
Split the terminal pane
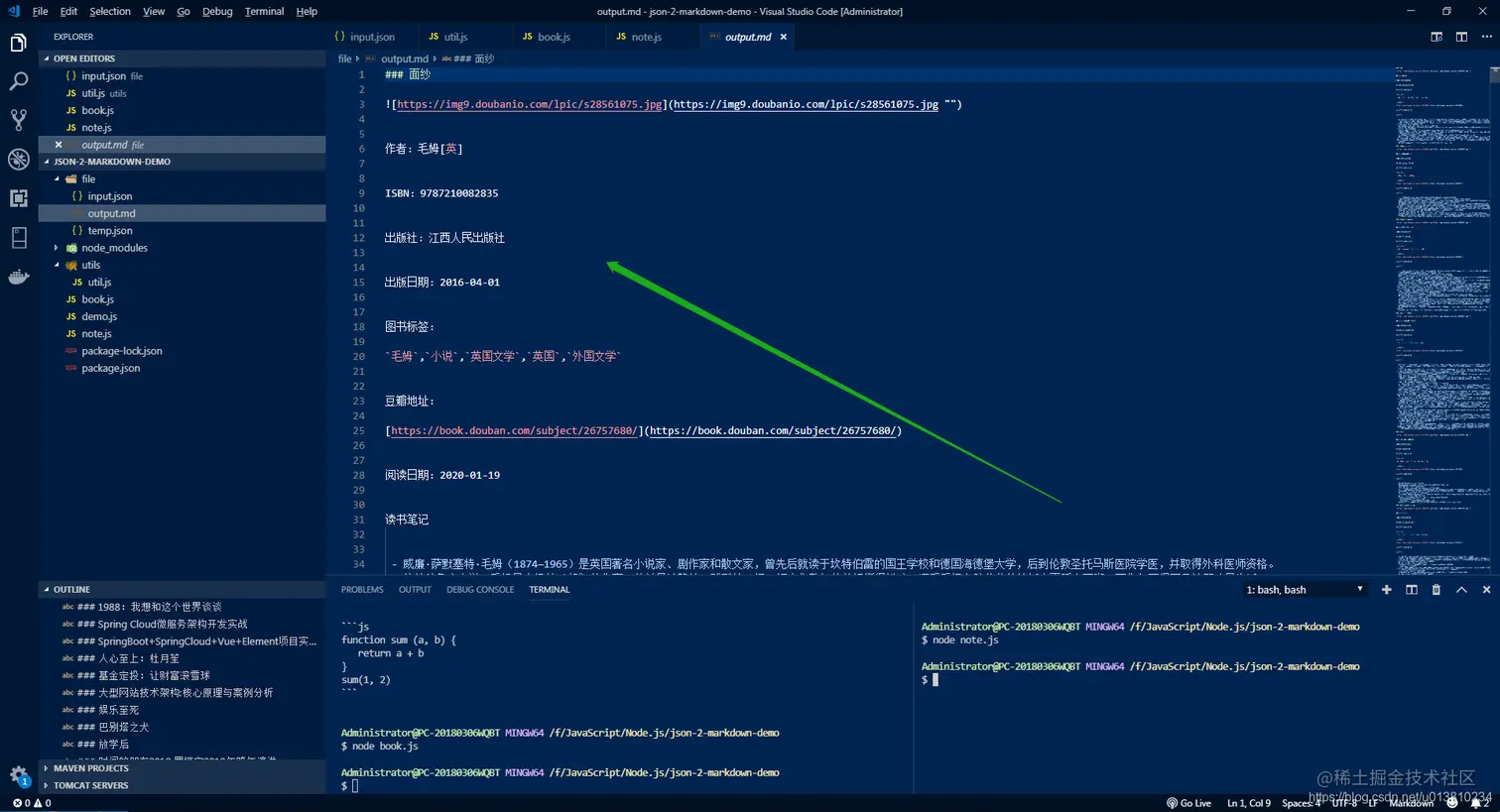point(1412,589)
